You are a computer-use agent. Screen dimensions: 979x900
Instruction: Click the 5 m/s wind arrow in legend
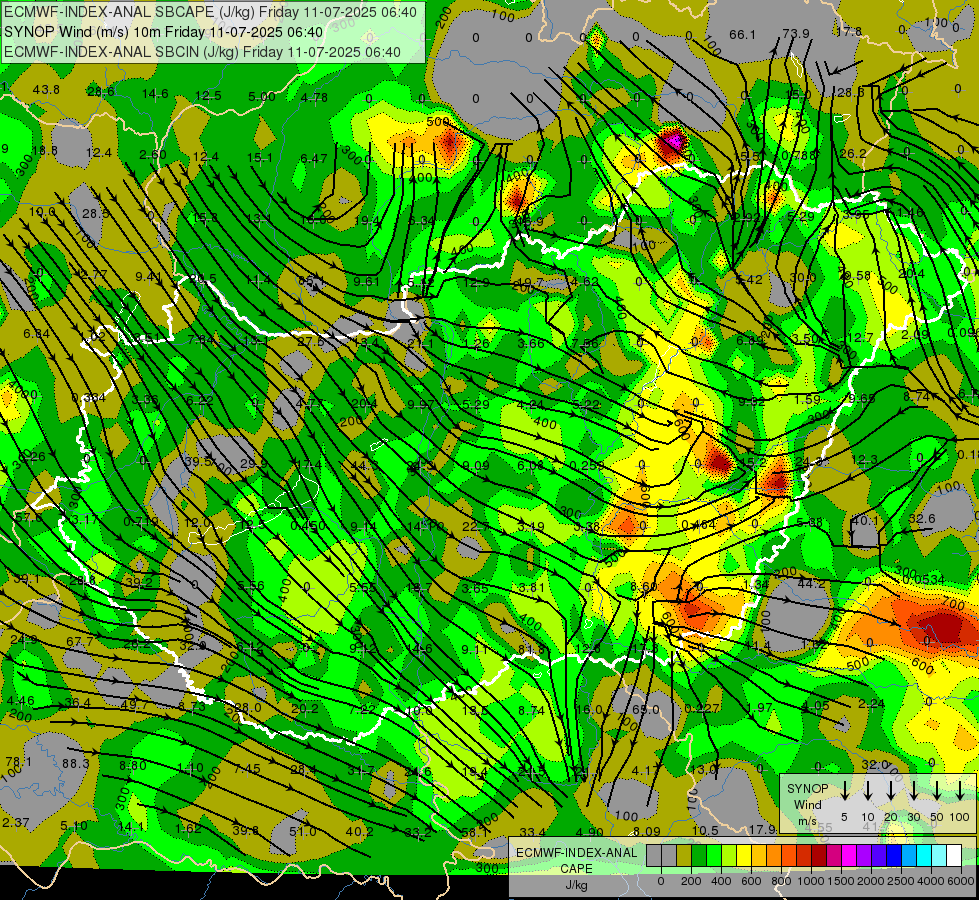(845, 790)
